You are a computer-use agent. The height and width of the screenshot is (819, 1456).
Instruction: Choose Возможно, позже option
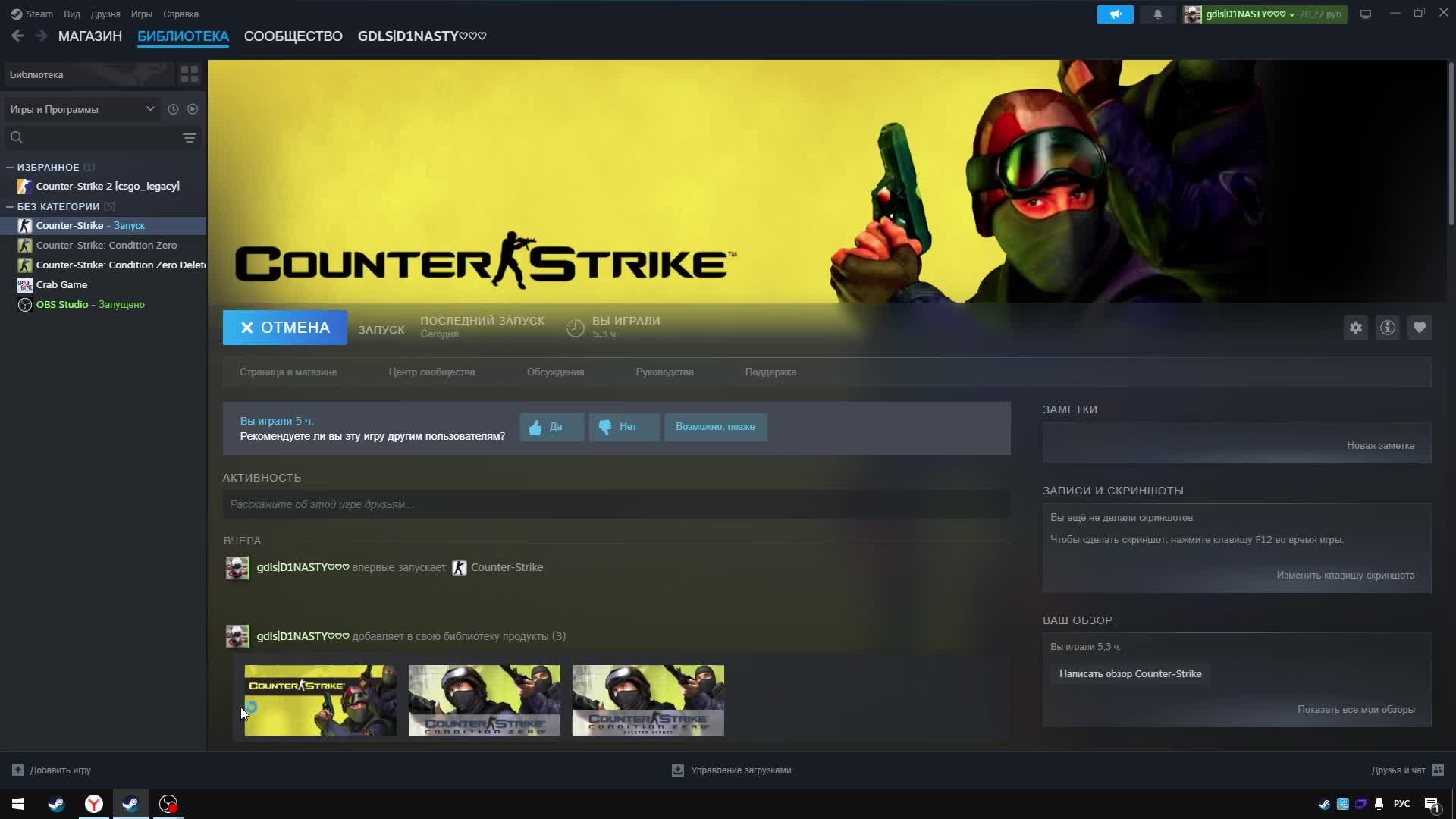(x=715, y=427)
